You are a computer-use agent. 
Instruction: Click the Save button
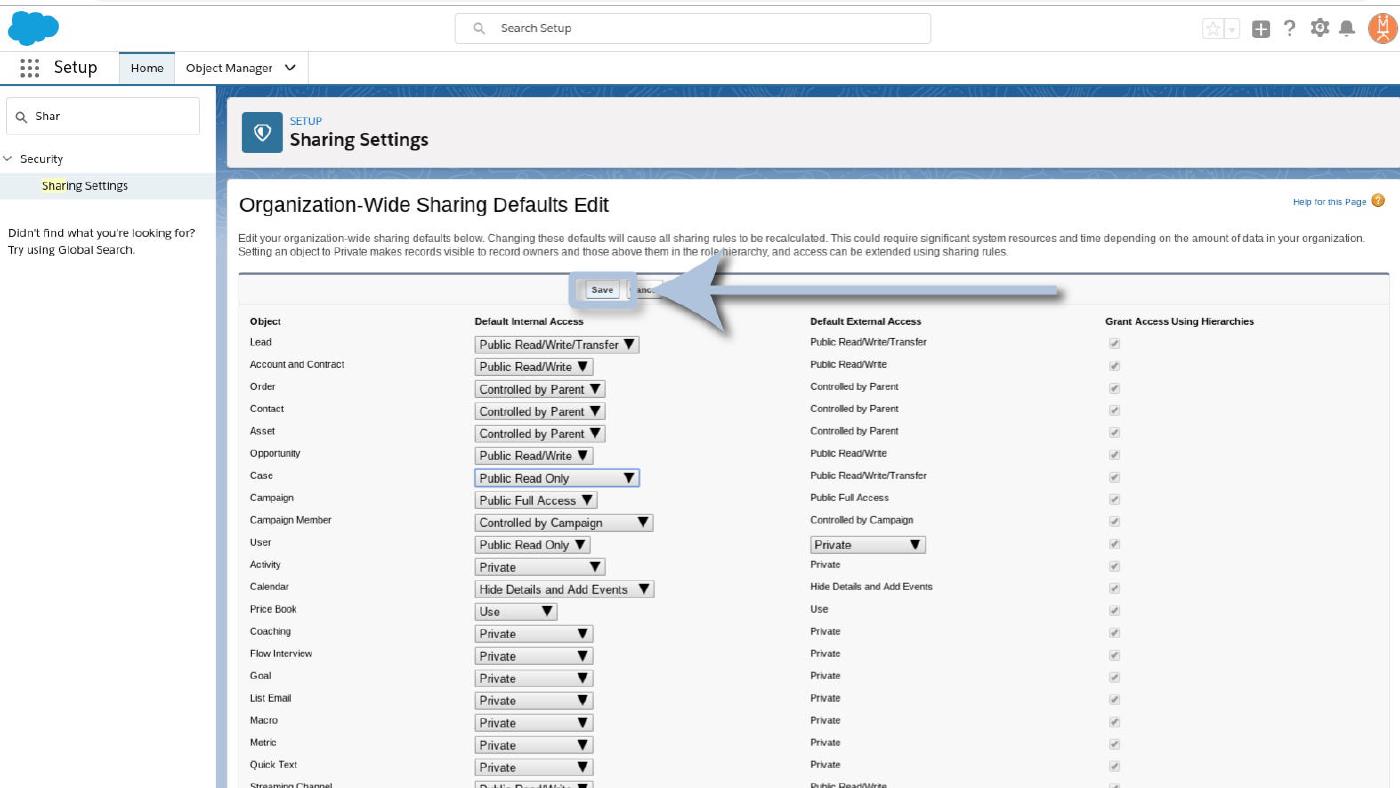click(602, 290)
